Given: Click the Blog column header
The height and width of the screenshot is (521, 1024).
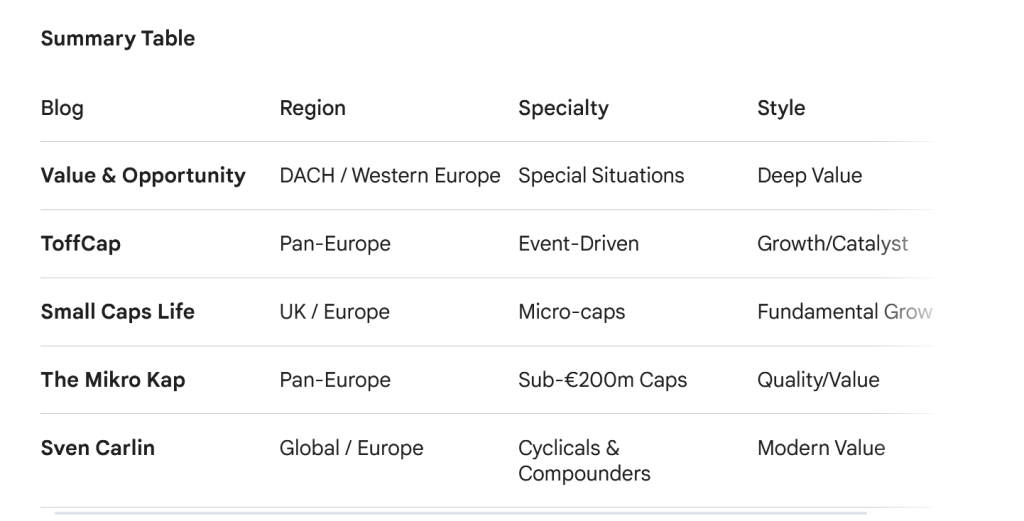Looking at the screenshot, I should [x=62, y=108].
